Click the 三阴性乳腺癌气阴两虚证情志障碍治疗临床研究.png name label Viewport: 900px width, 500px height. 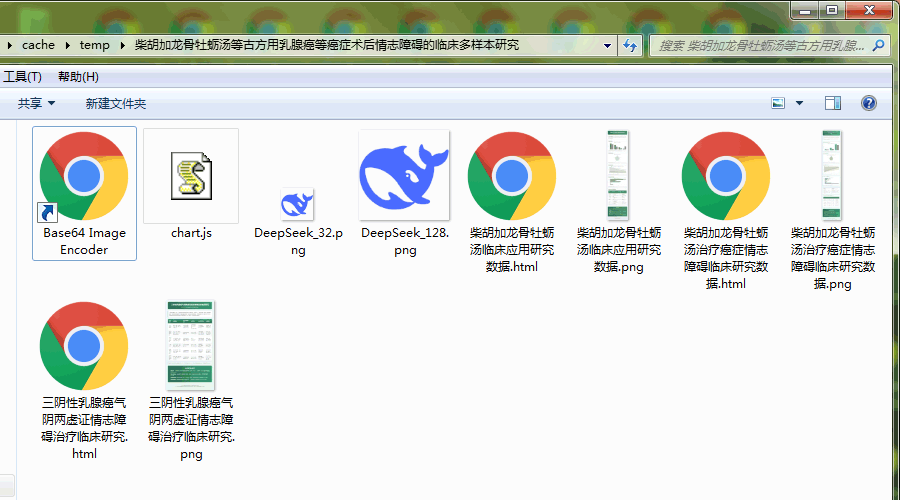(x=191, y=428)
